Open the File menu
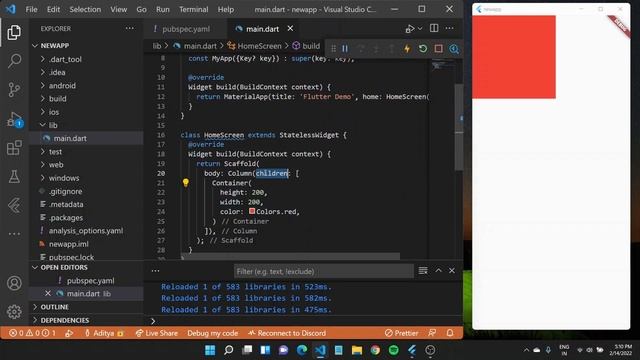Image resolution: width=640 pixels, height=360 pixels. tap(31, 9)
